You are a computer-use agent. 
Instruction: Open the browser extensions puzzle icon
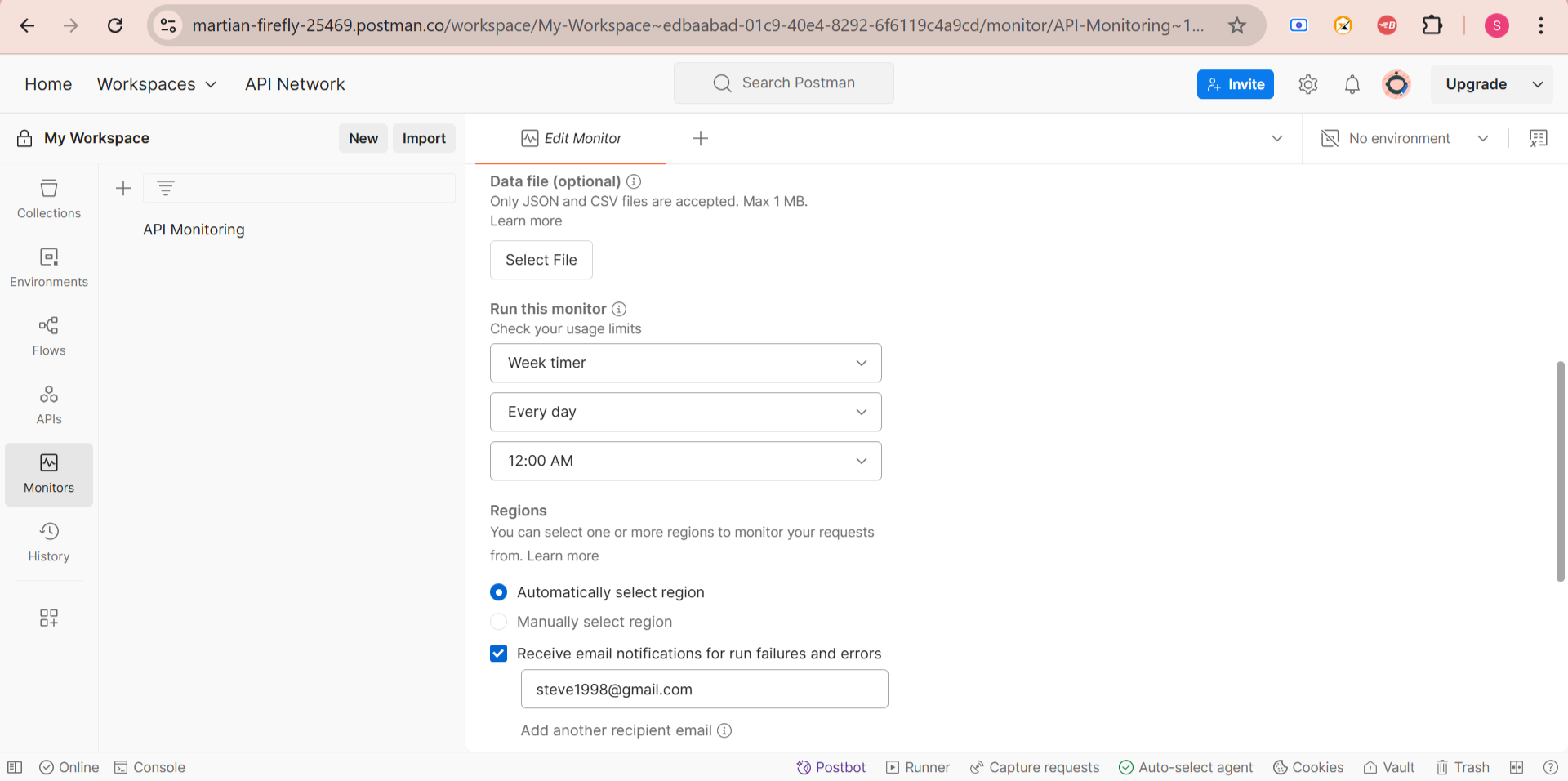(x=1432, y=25)
